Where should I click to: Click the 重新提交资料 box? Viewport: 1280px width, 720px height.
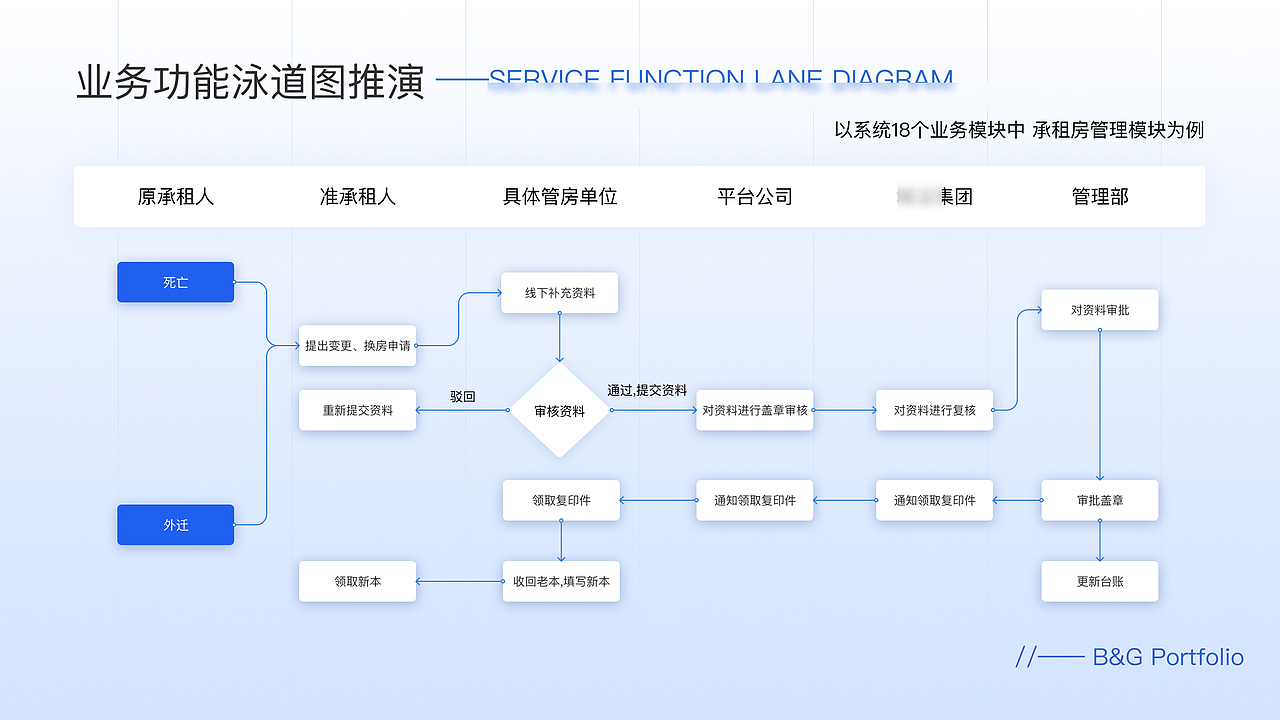tap(357, 410)
